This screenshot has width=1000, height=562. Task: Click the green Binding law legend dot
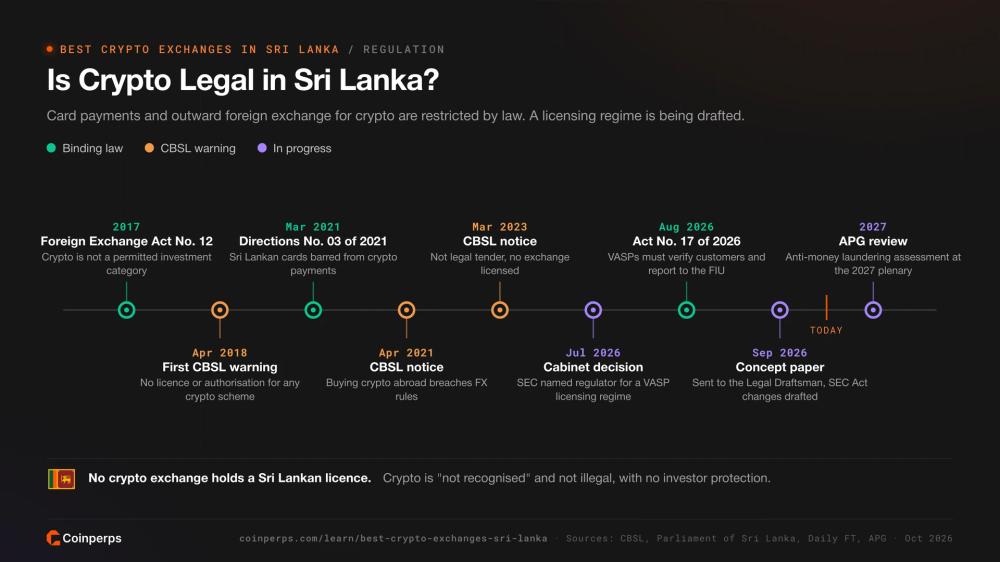[x=51, y=148]
